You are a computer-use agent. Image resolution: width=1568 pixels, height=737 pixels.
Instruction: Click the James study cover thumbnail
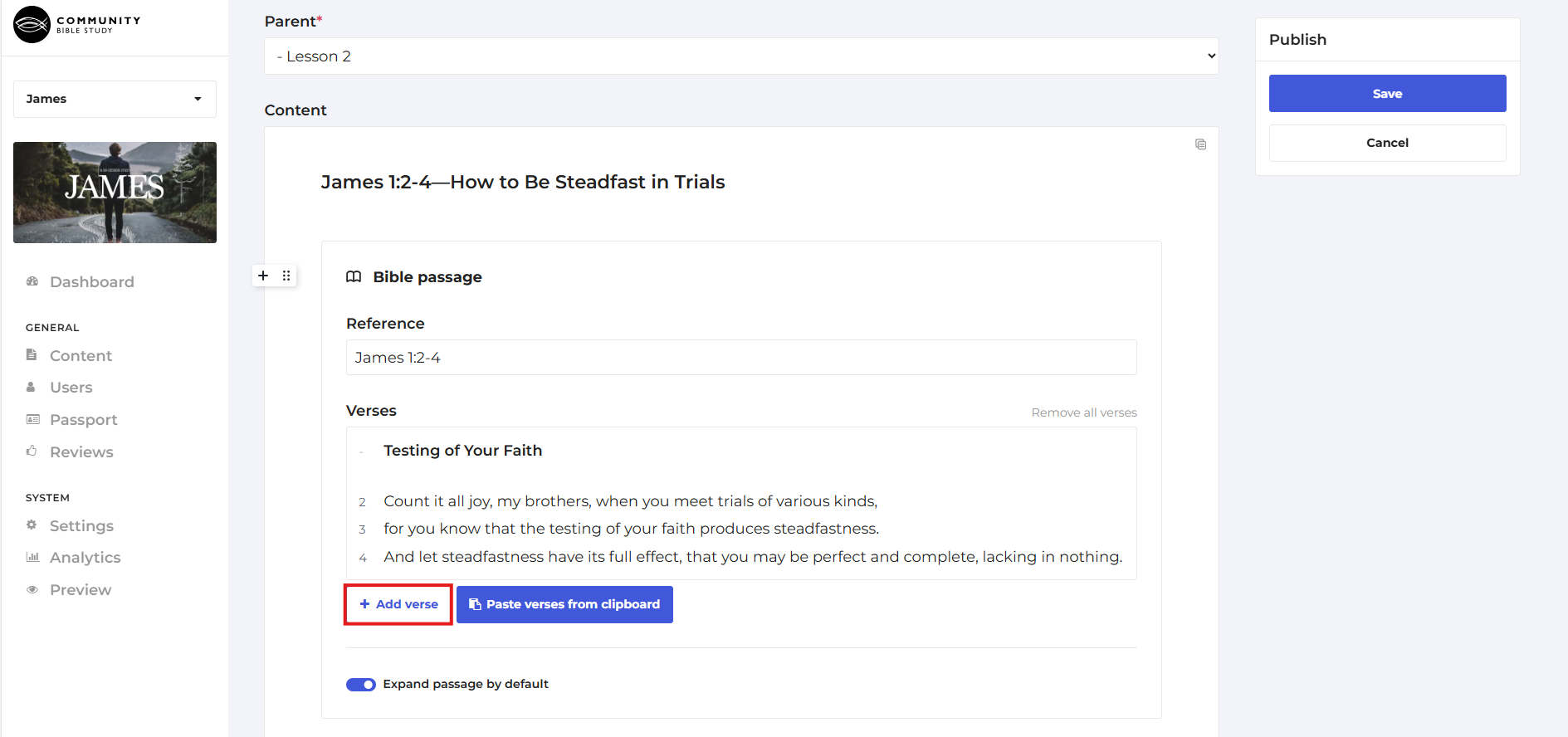[x=115, y=193]
